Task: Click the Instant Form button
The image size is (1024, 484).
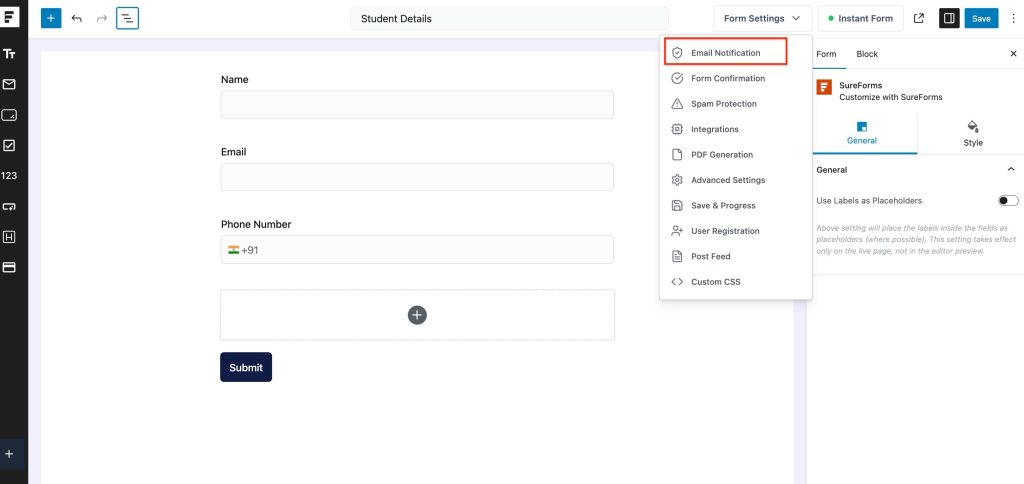Action: (x=861, y=18)
